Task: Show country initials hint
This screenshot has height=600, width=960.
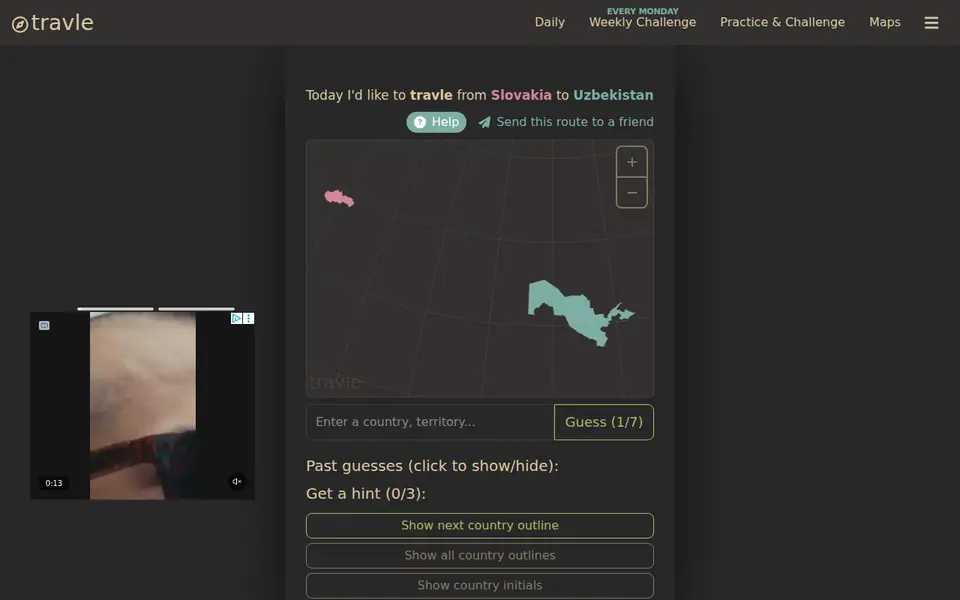Action: click(x=480, y=585)
